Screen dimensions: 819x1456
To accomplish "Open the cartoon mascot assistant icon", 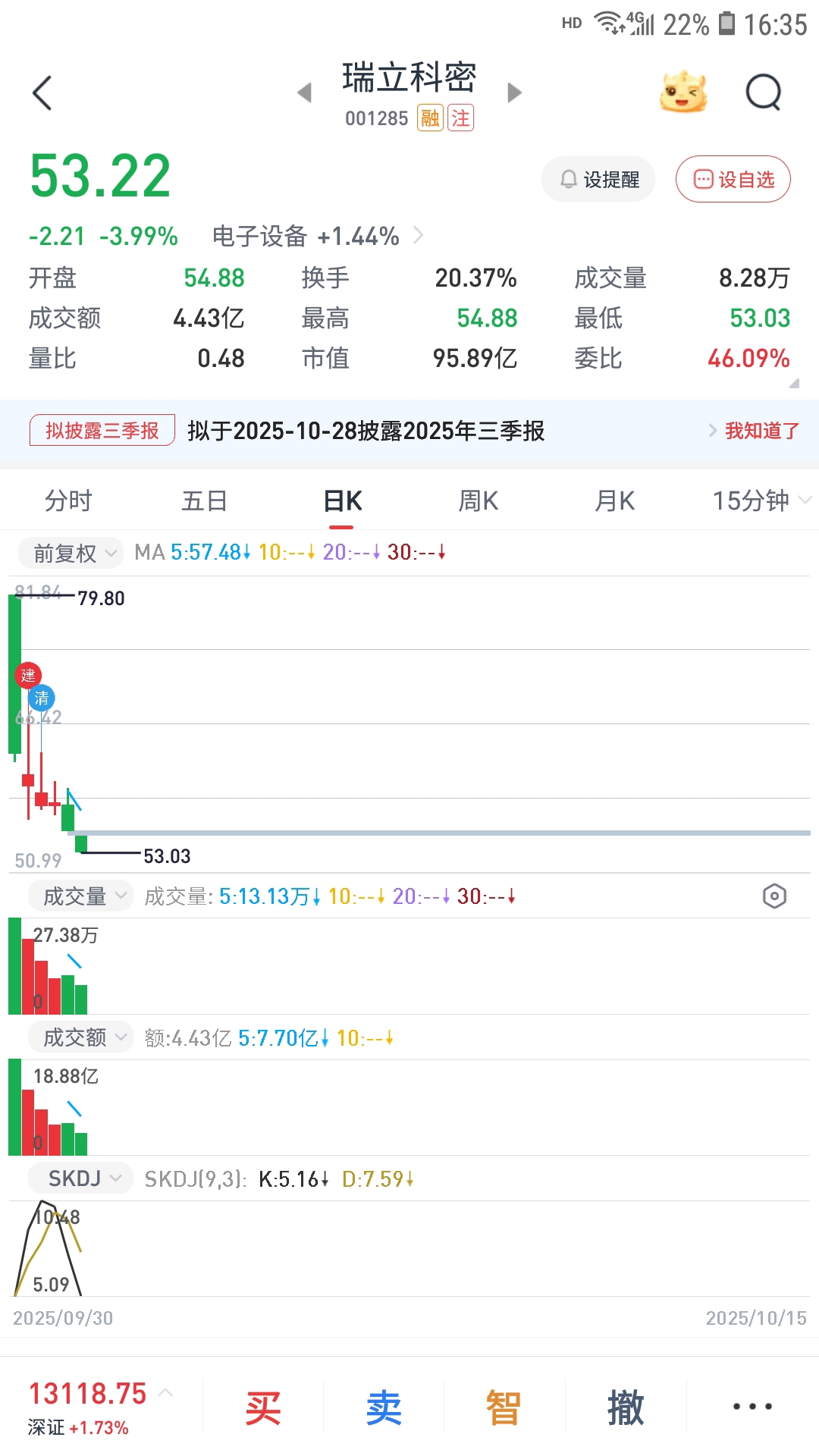I will tap(683, 93).
